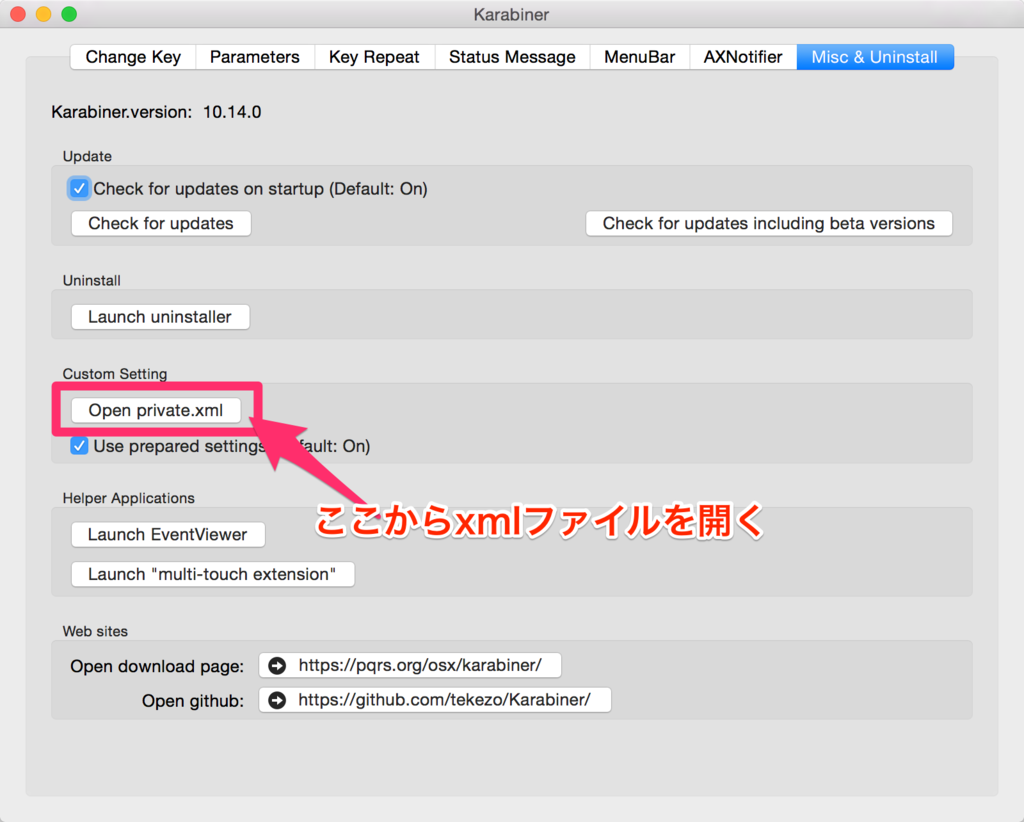Open the Parameters tab
The height and width of the screenshot is (822, 1024).
pyautogui.click(x=255, y=57)
